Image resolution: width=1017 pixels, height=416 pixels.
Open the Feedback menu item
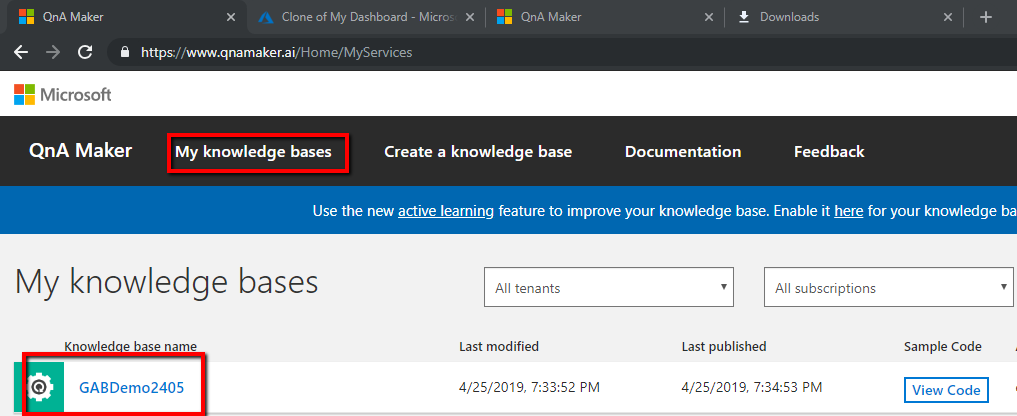point(829,152)
